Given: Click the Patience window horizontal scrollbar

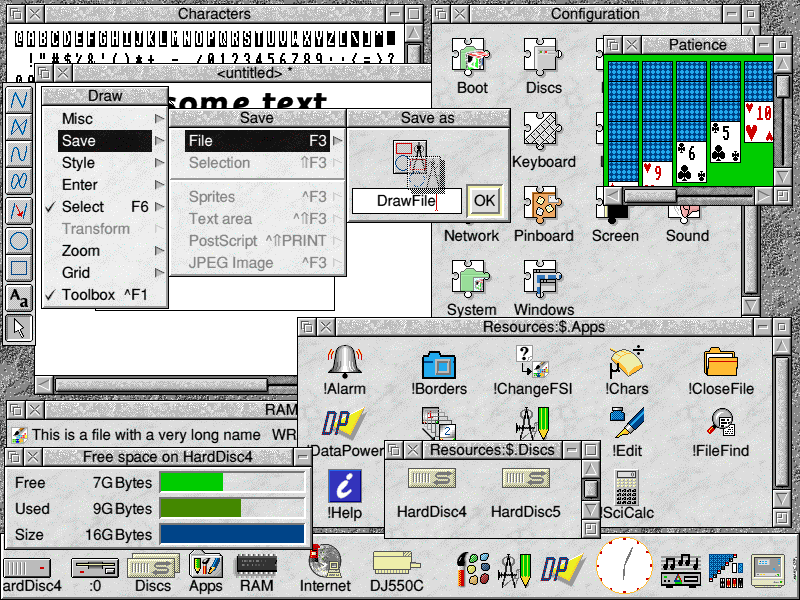Looking at the screenshot, I should tap(688, 195).
